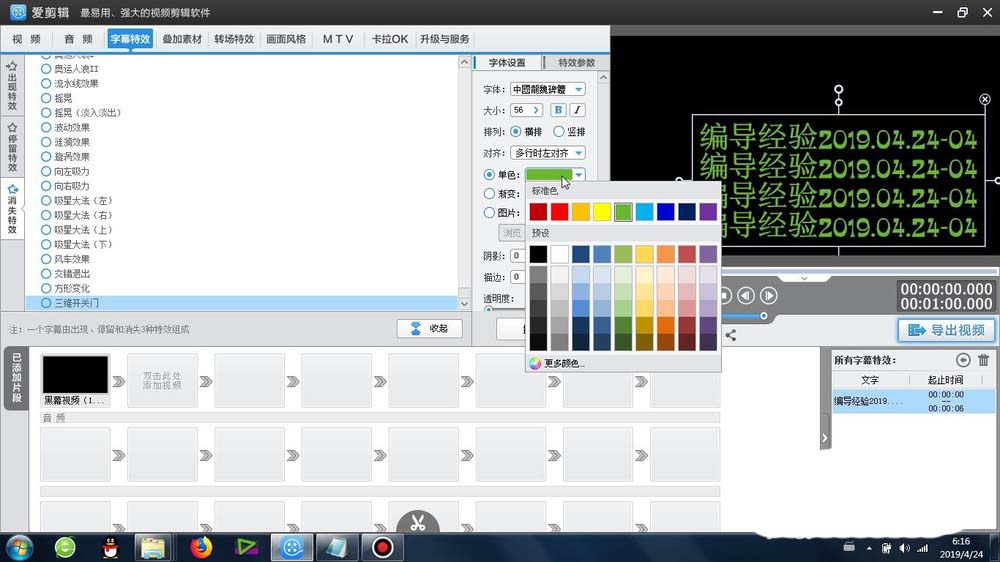This screenshot has height=562, width=1000.
Task: Open more colors color wheel
Action: coord(535,363)
